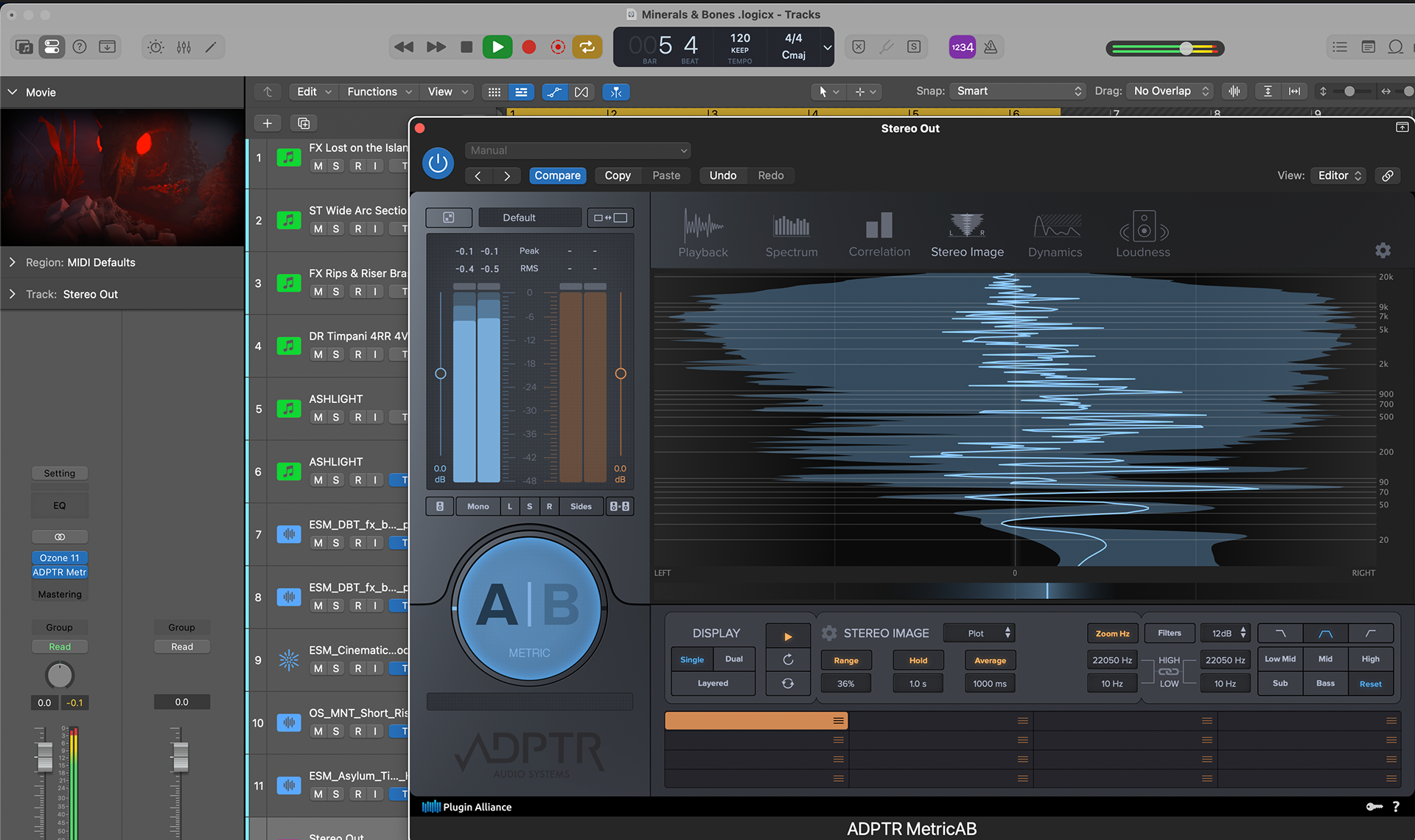Toggle the metronome icon
Image resolution: width=1415 pixels, height=840 pixels.
(991, 47)
